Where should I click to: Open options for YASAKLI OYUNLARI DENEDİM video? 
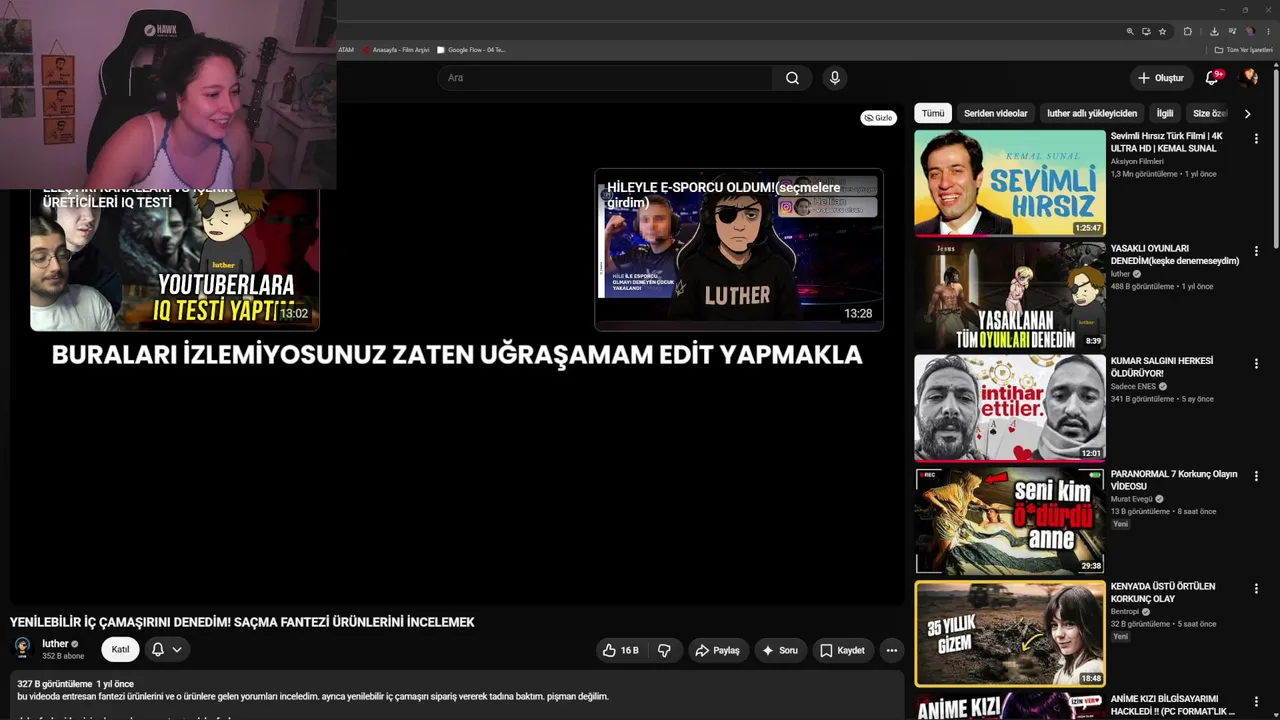[1256, 252]
